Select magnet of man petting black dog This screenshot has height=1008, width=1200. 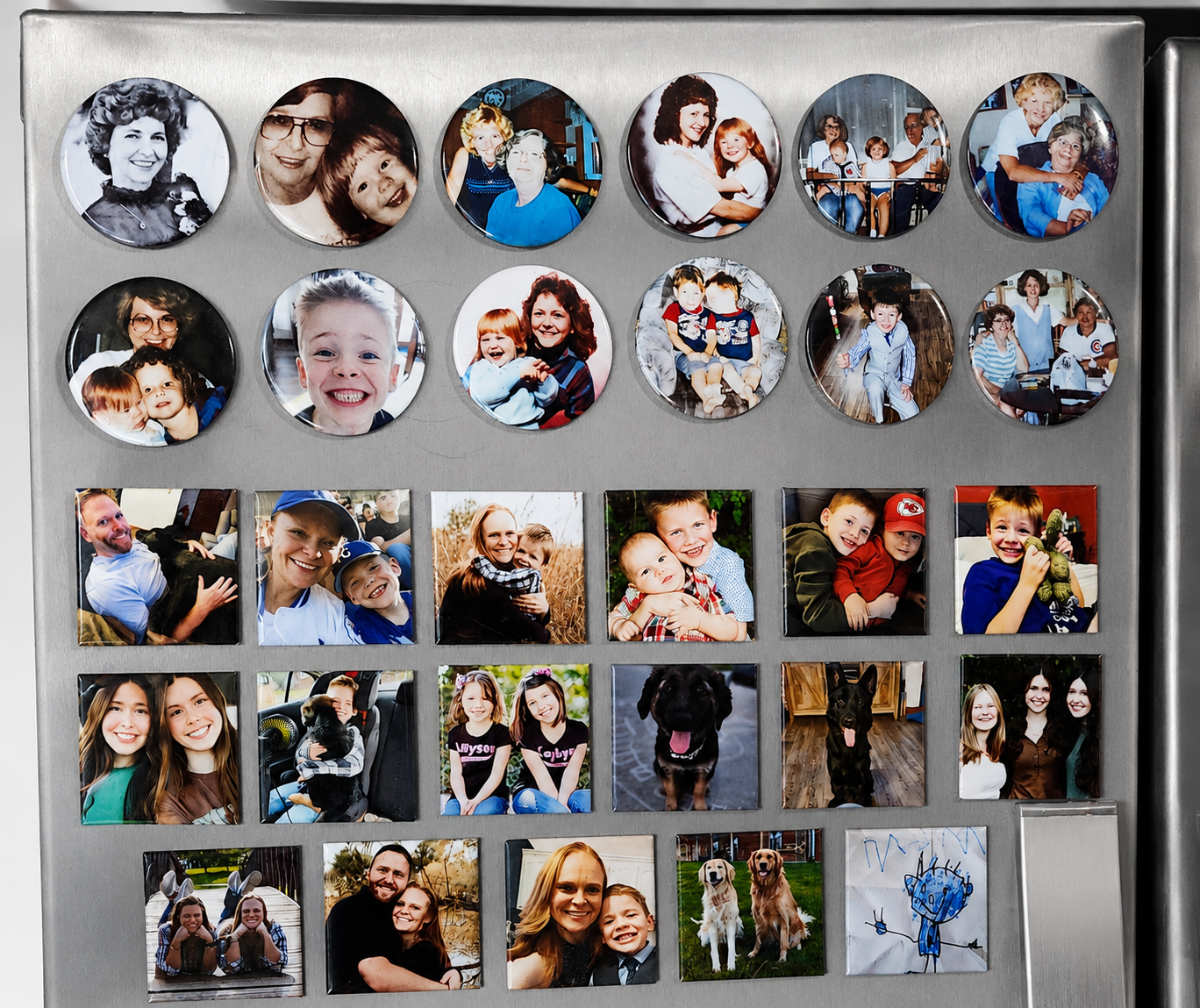click(x=157, y=567)
